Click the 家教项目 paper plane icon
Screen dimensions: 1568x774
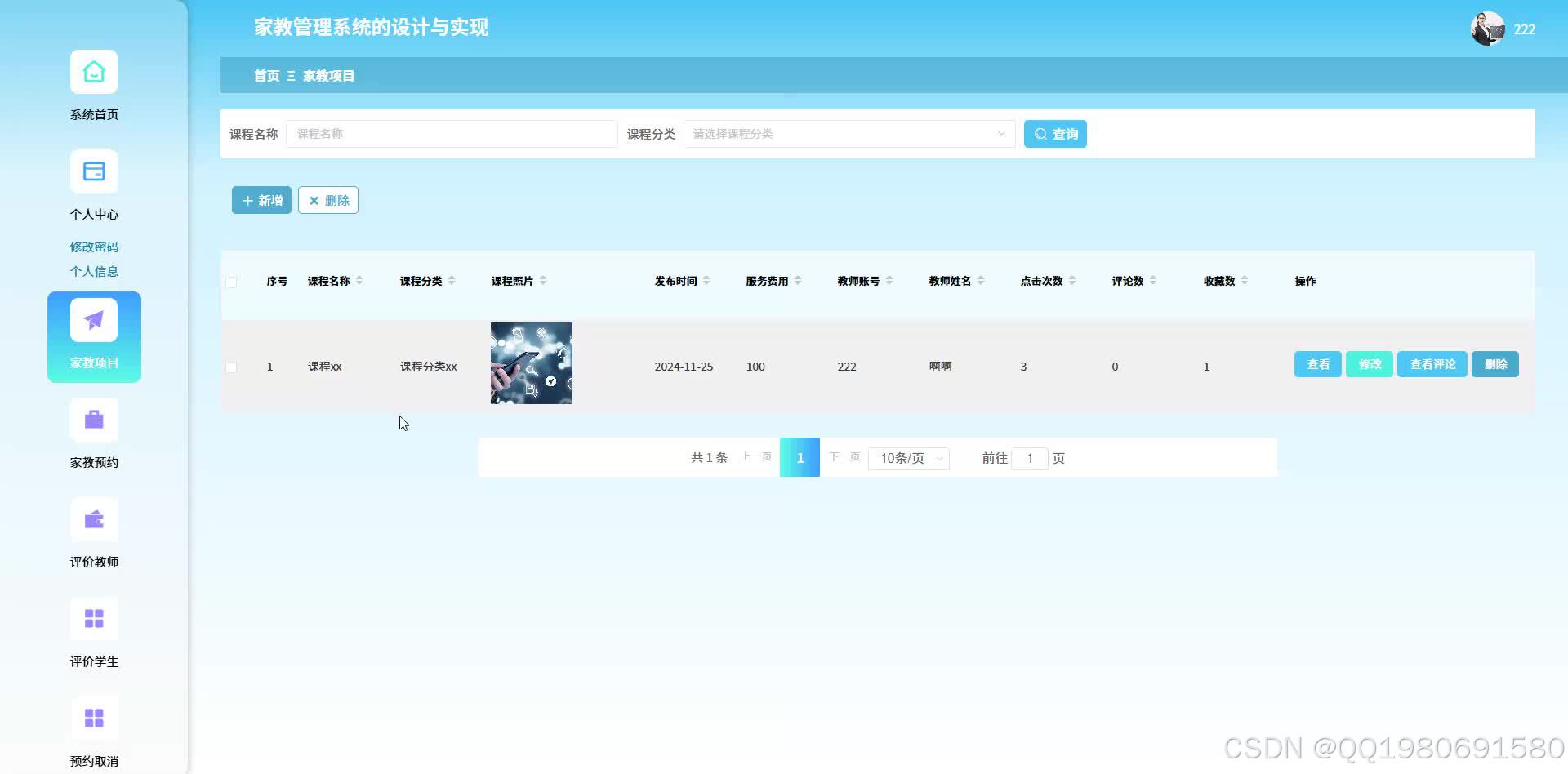tap(93, 319)
